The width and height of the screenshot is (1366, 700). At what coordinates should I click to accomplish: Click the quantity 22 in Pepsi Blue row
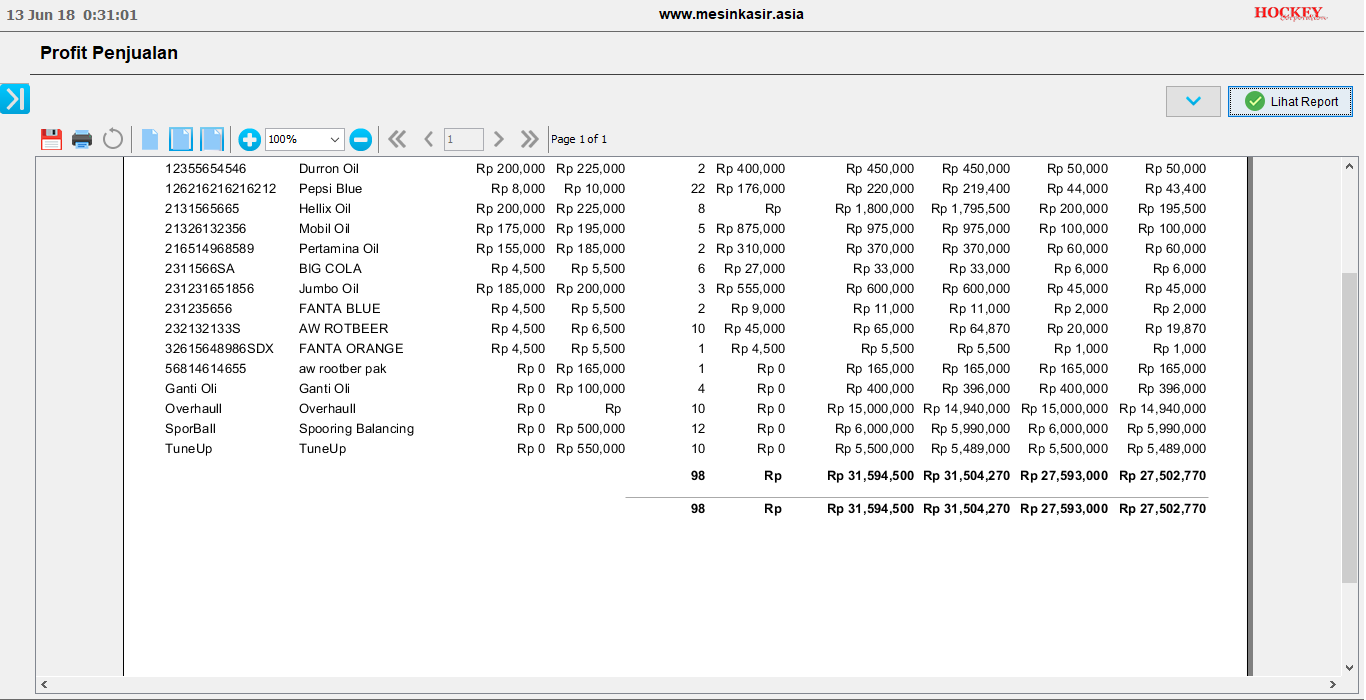(x=697, y=189)
